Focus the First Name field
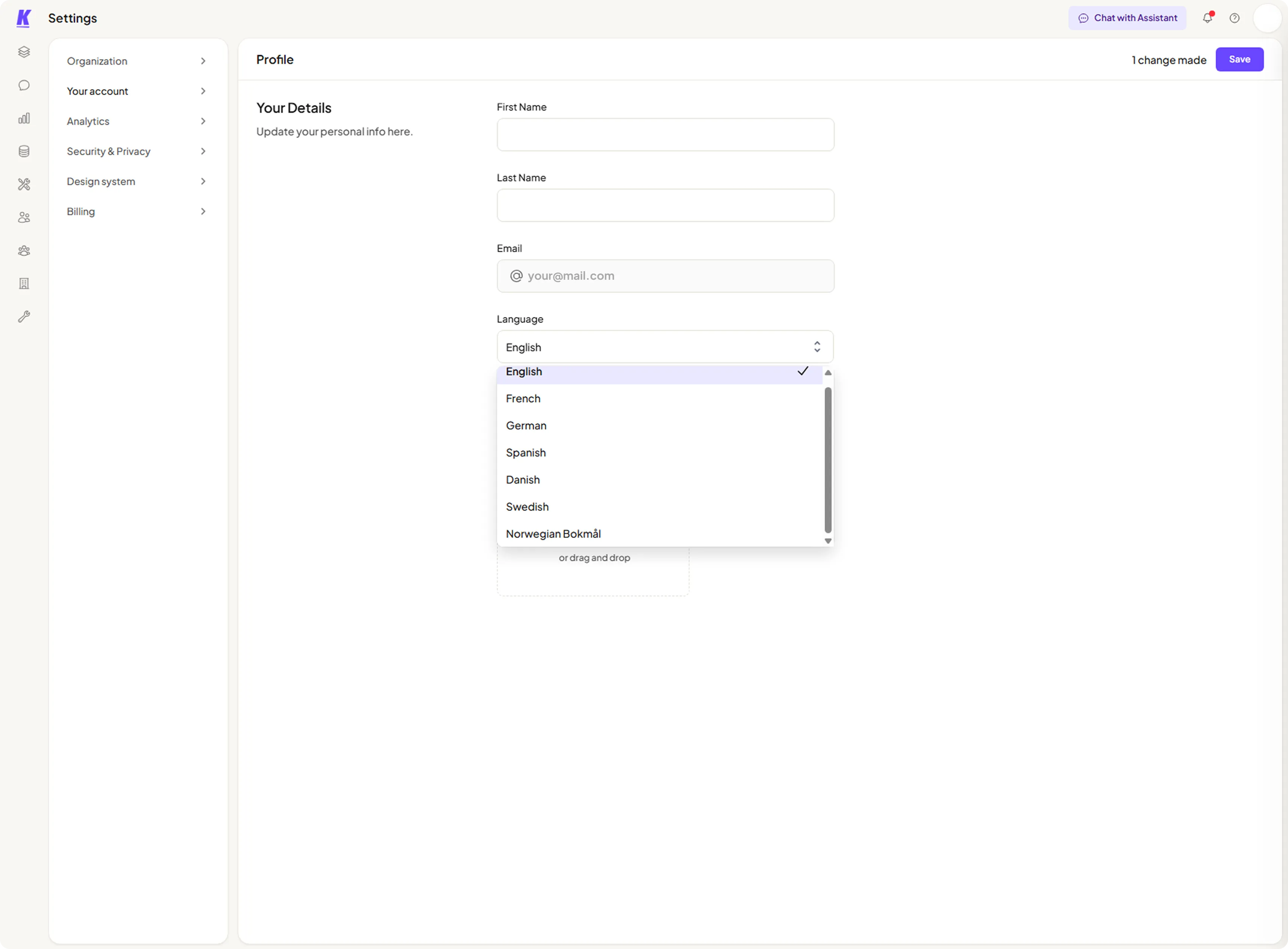1288x949 pixels. tap(665, 135)
